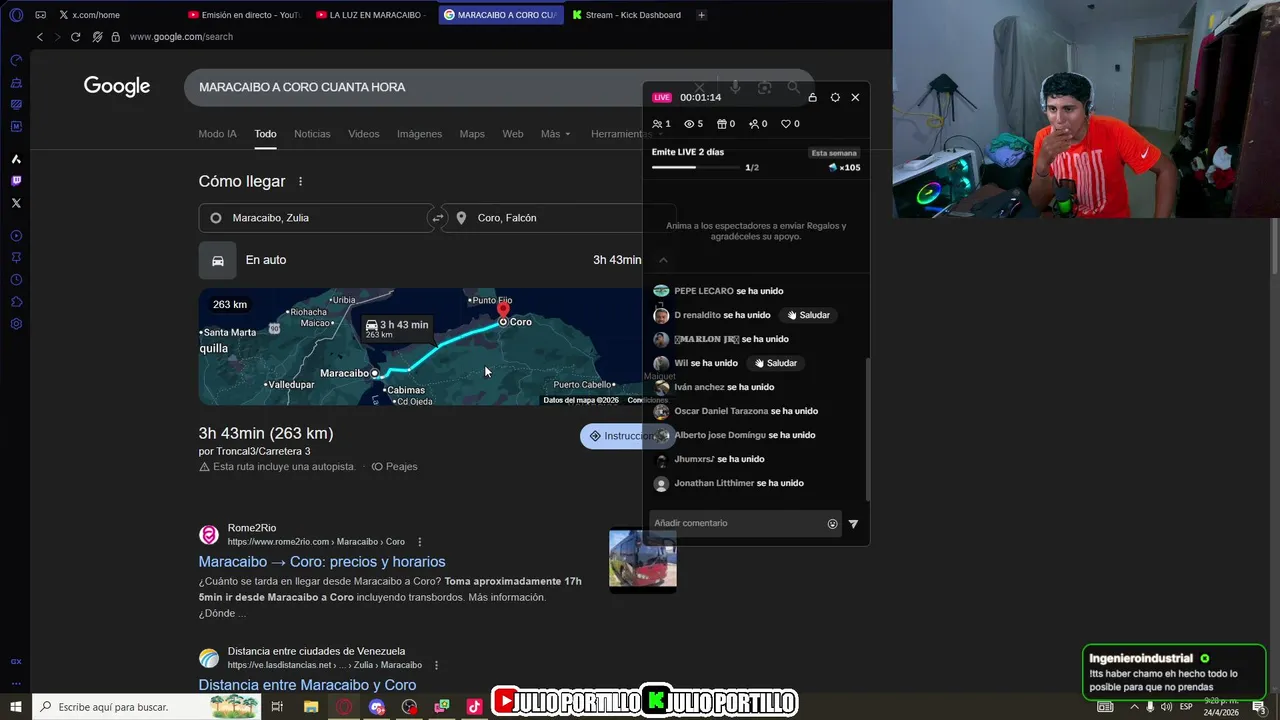1280x720 pixels.
Task: Swap origin and destination arrows
Action: pyautogui.click(x=437, y=218)
